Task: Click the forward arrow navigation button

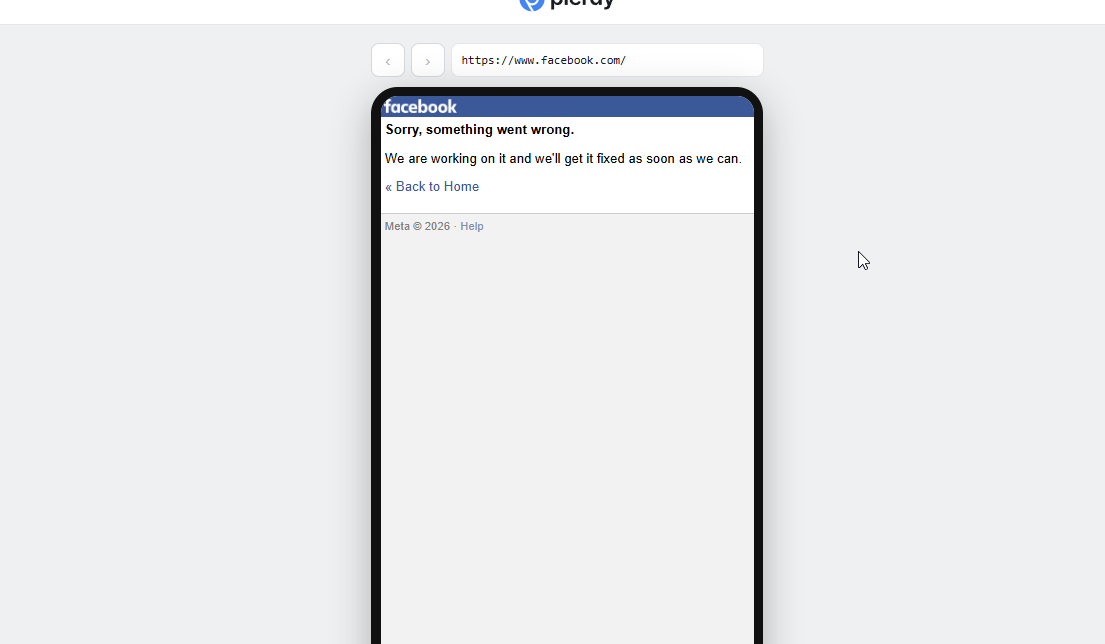Action: (x=428, y=61)
